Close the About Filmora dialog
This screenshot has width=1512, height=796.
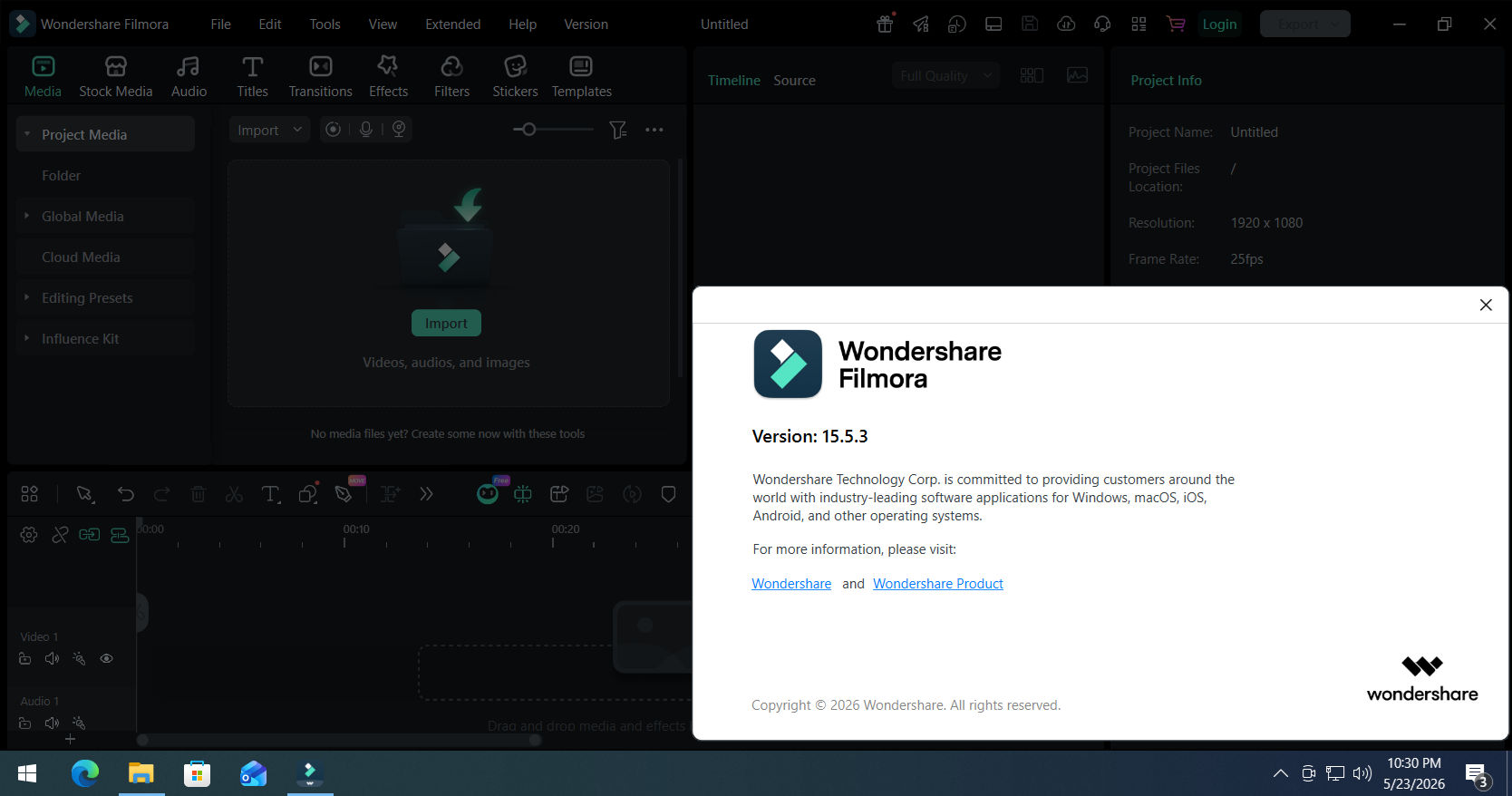(x=1486, y=305)
